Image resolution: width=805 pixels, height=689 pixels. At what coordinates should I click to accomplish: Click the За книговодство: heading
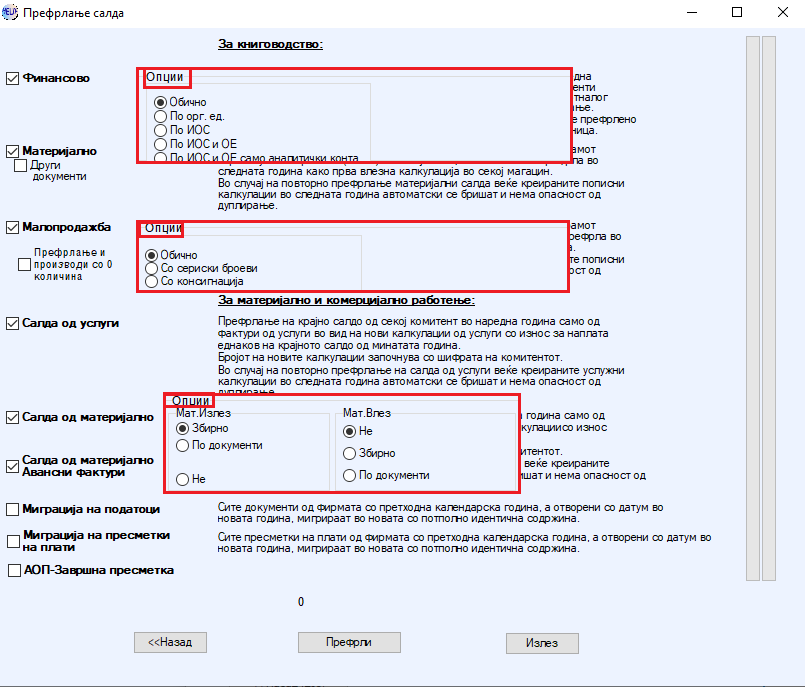tap(271, 44)
